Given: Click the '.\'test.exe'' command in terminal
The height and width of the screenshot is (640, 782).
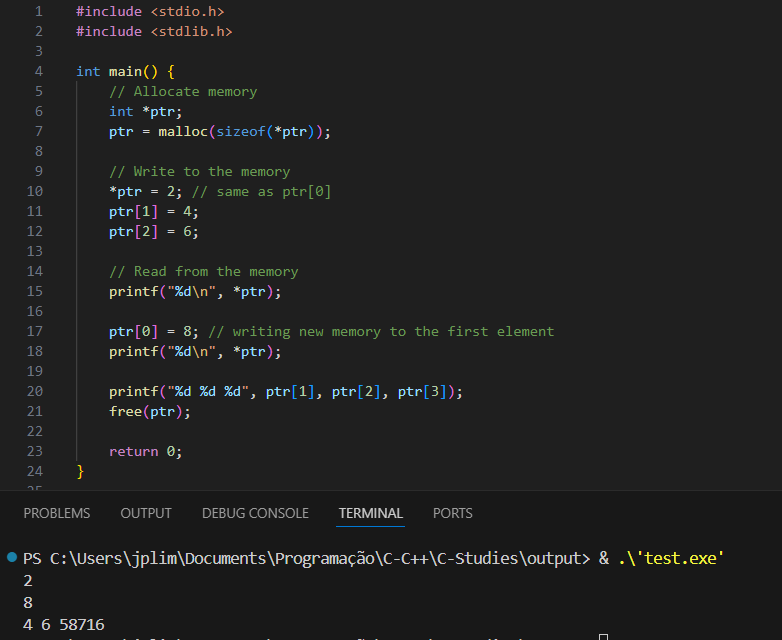Looking at the screenshot, I should pos(671,558).
